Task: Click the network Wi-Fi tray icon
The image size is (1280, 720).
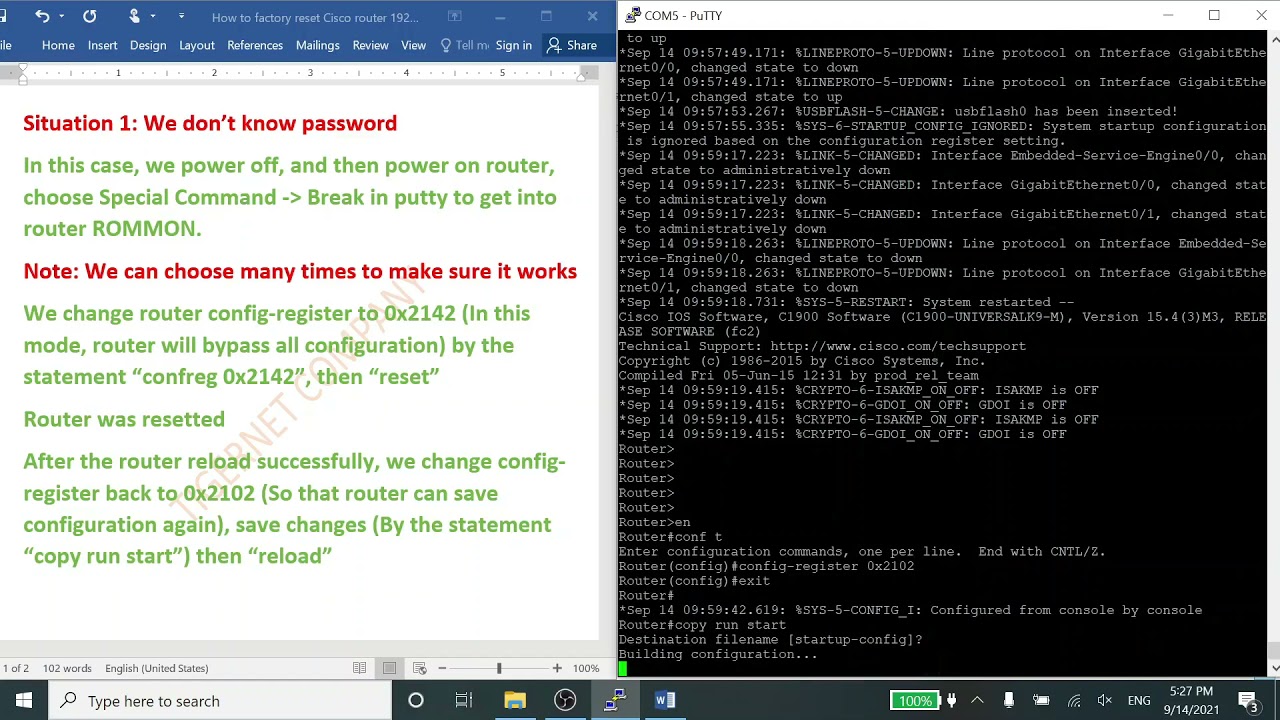Action: click(1074, 701)
